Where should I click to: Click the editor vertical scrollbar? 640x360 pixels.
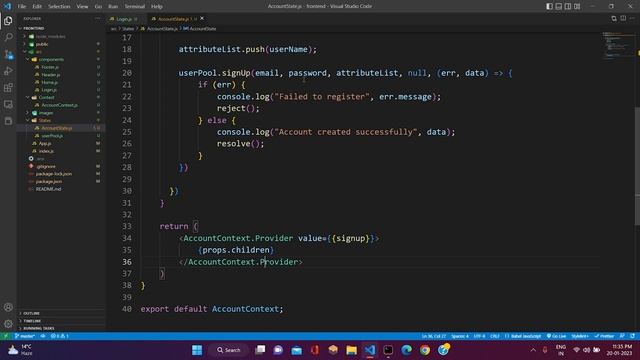638,165
